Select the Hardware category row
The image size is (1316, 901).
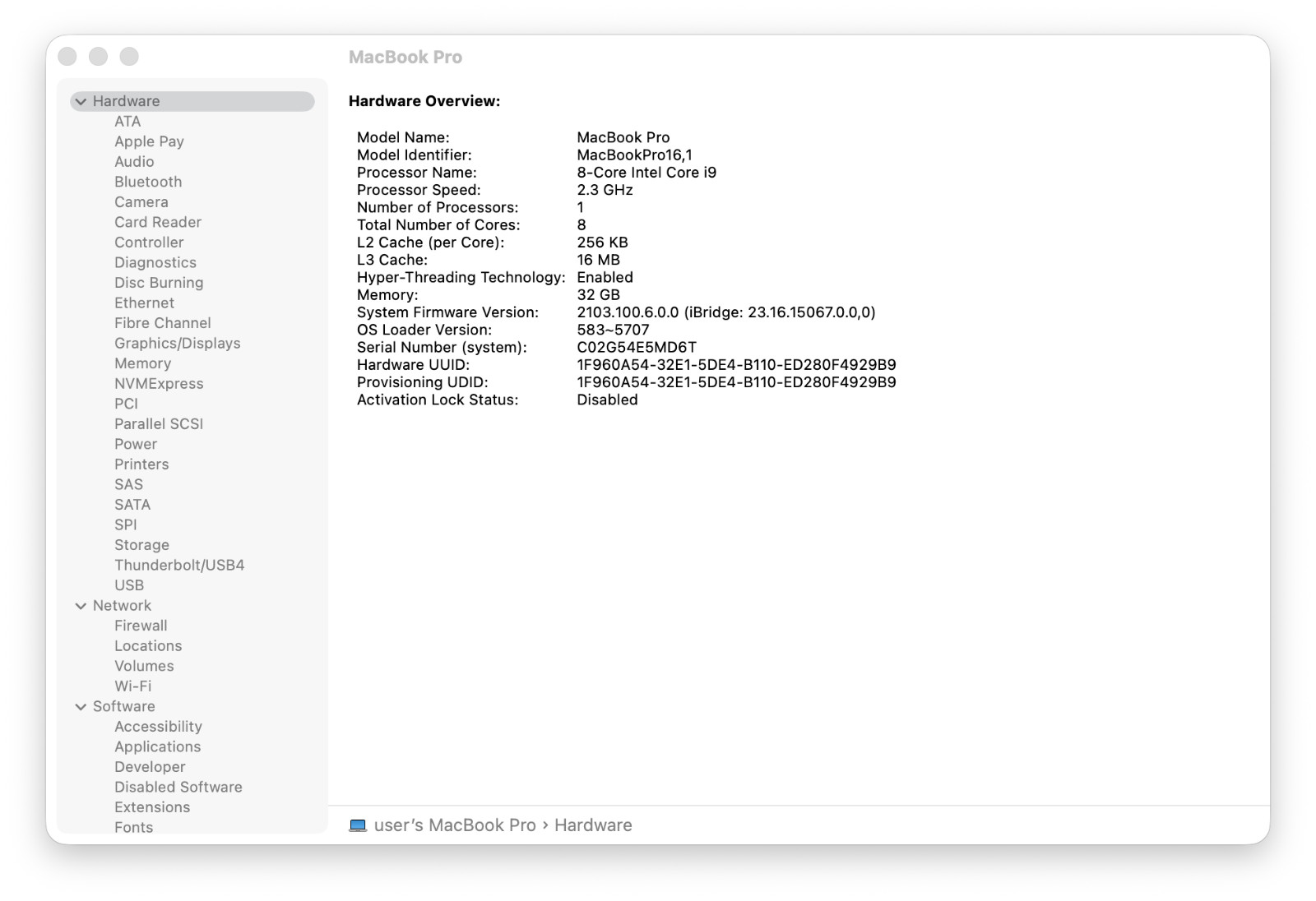coord(192,101)
